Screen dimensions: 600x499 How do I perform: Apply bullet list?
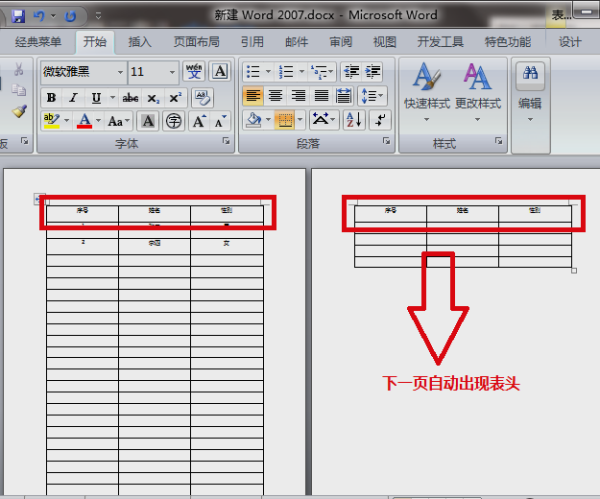(x=253, y=72)
